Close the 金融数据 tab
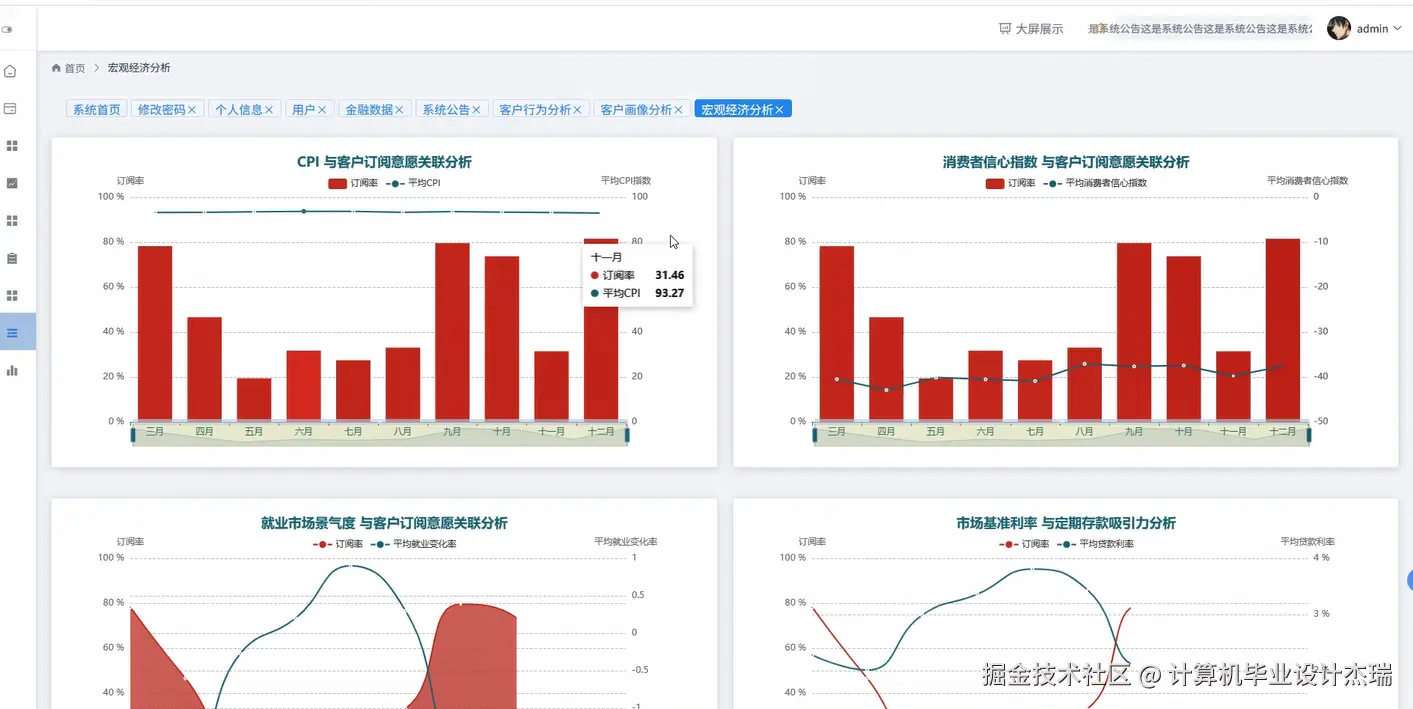The image size is (1413, 709). click(399, 109)
